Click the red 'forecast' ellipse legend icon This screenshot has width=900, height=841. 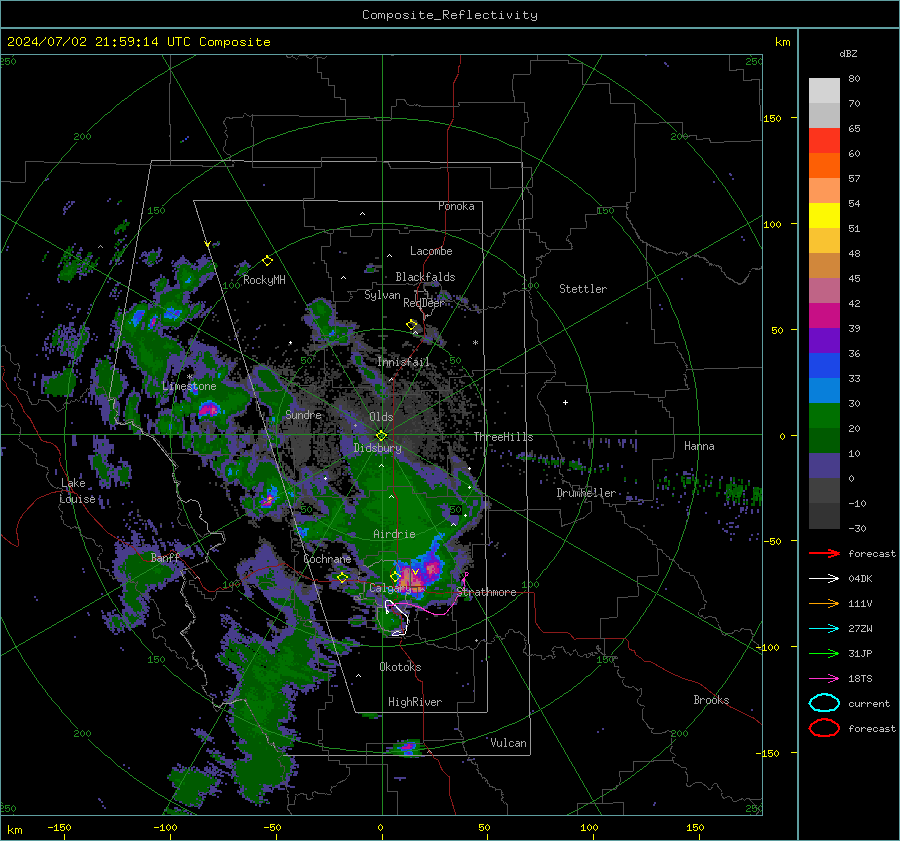click(x=824, y=728)
